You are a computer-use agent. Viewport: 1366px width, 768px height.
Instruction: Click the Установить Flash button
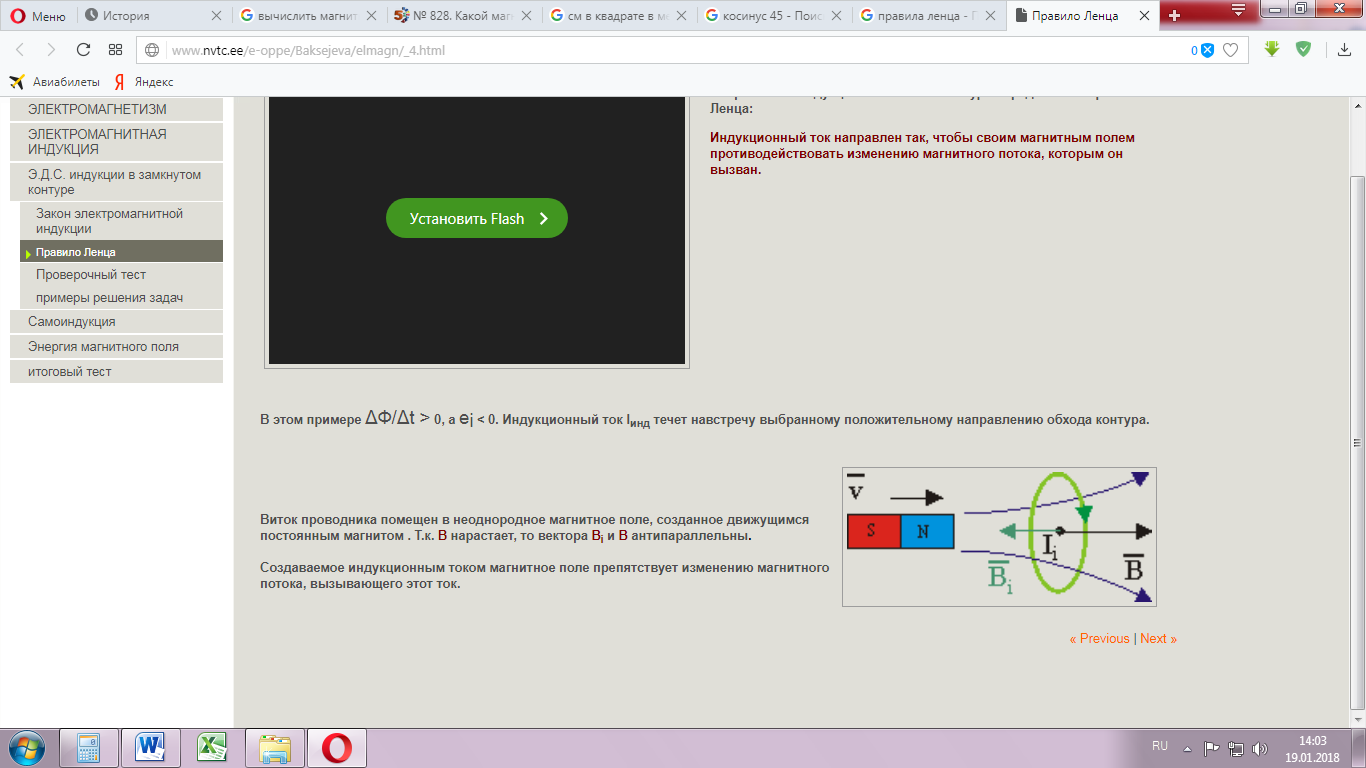[x=476, y=218]
